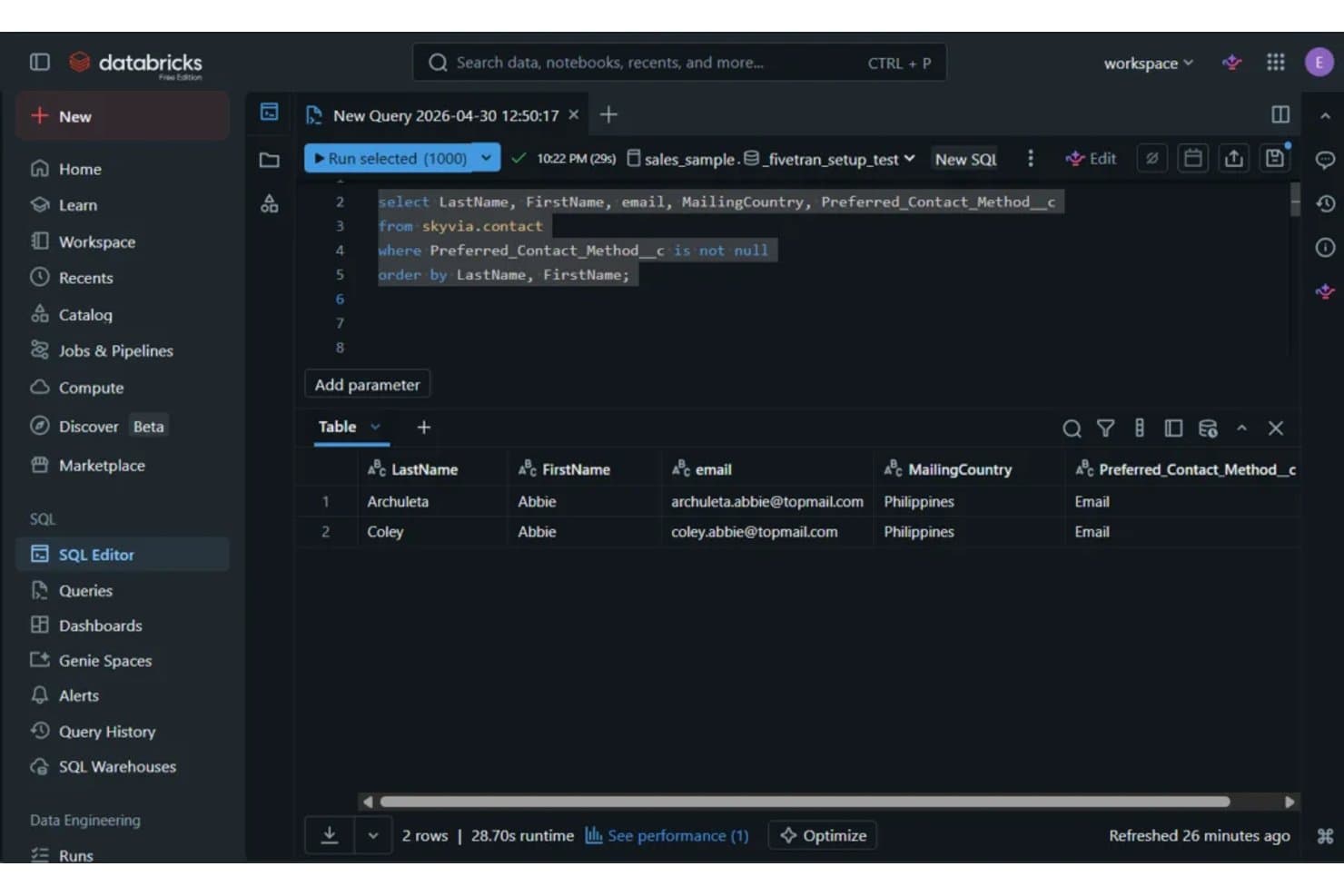Add a new visualization next to Table
Screen dimensions: 1344x896
(423, 427)
